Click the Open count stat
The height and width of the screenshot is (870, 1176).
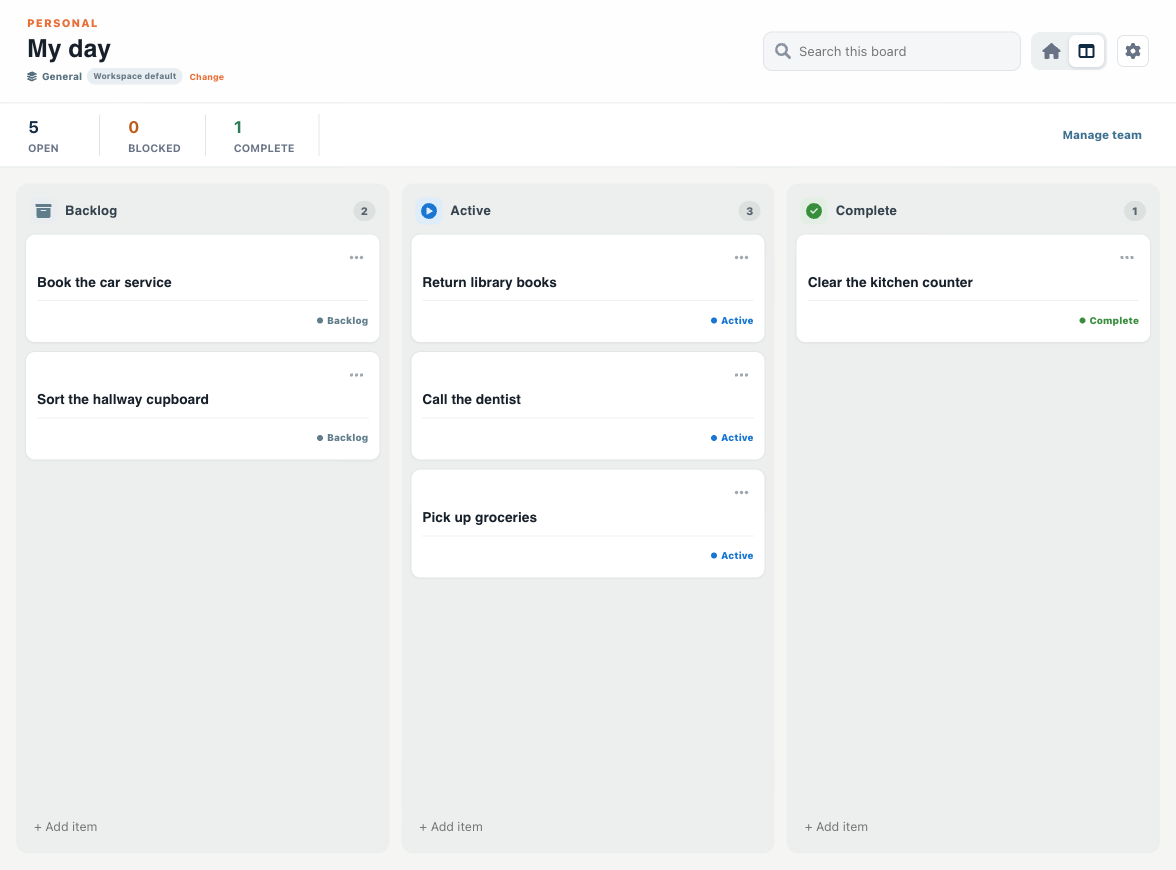[44, 136]
